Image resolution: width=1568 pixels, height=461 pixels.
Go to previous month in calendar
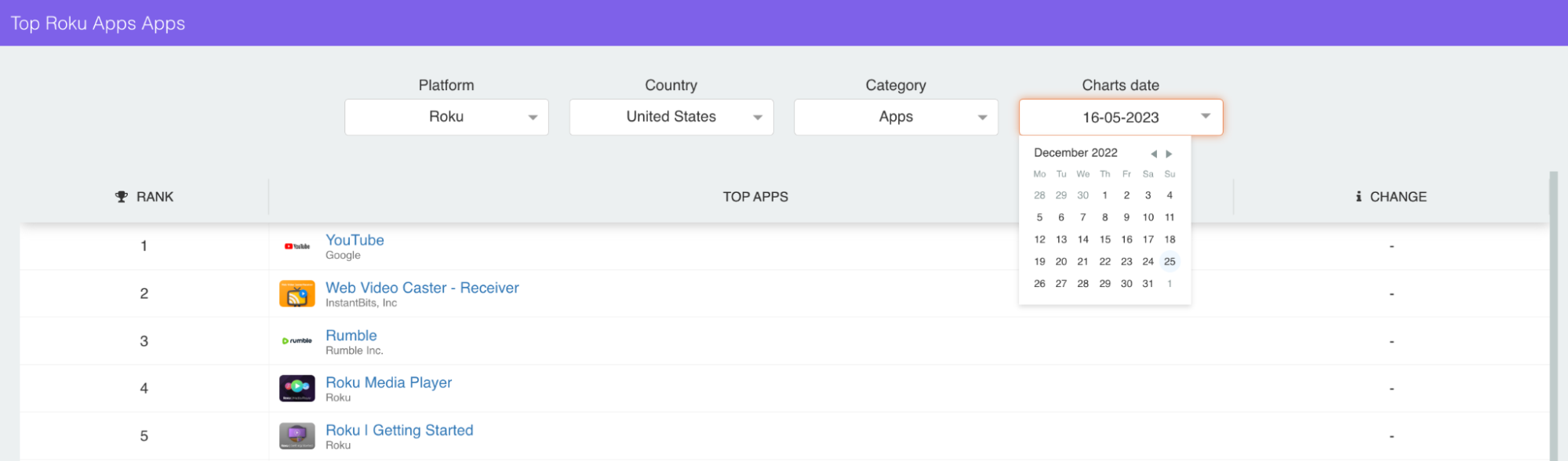(x=1153, y=154)
